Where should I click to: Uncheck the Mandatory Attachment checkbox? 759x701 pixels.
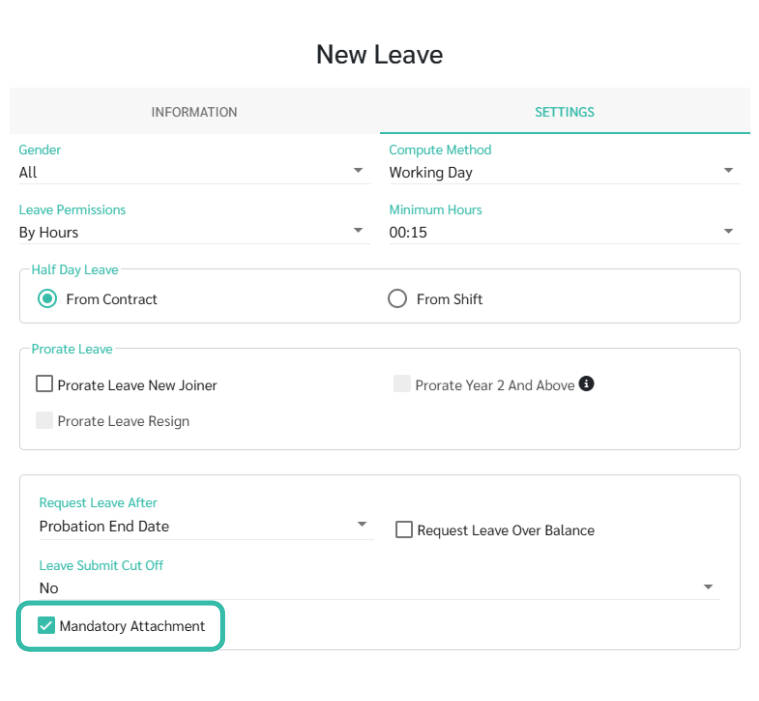coord(46,626)
